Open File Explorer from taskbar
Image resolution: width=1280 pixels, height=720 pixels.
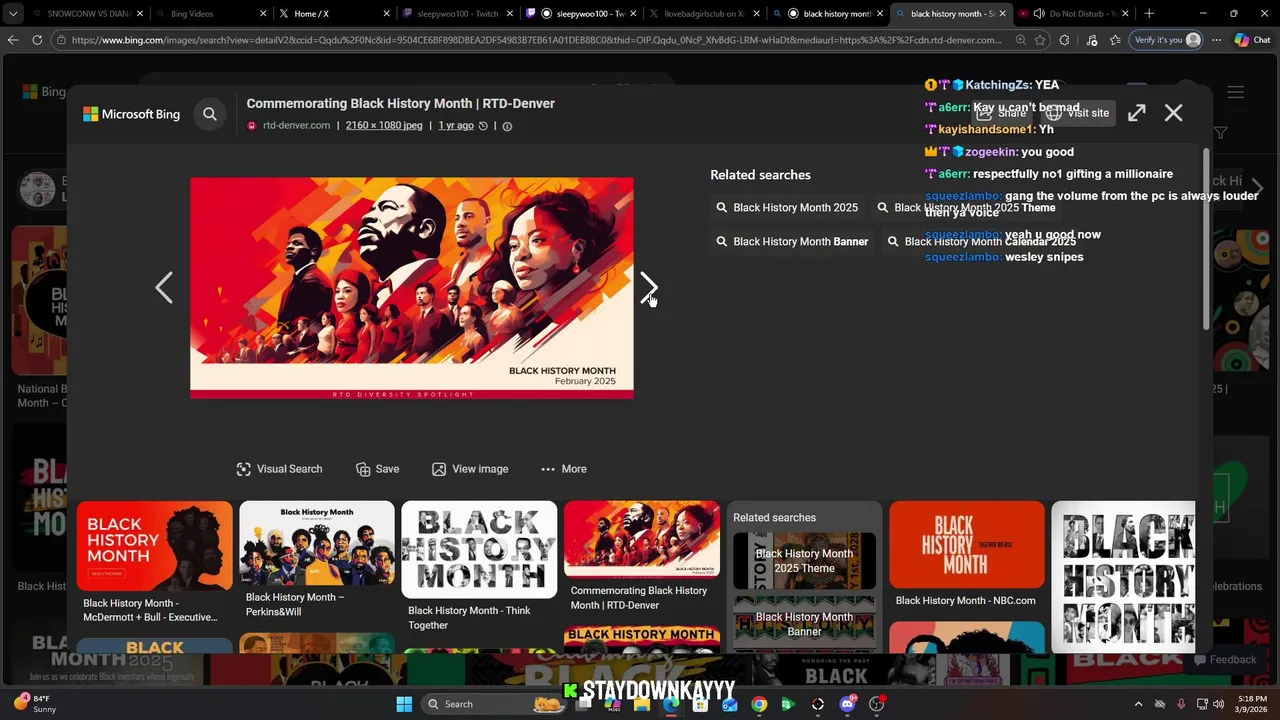(x=641, y=704)
